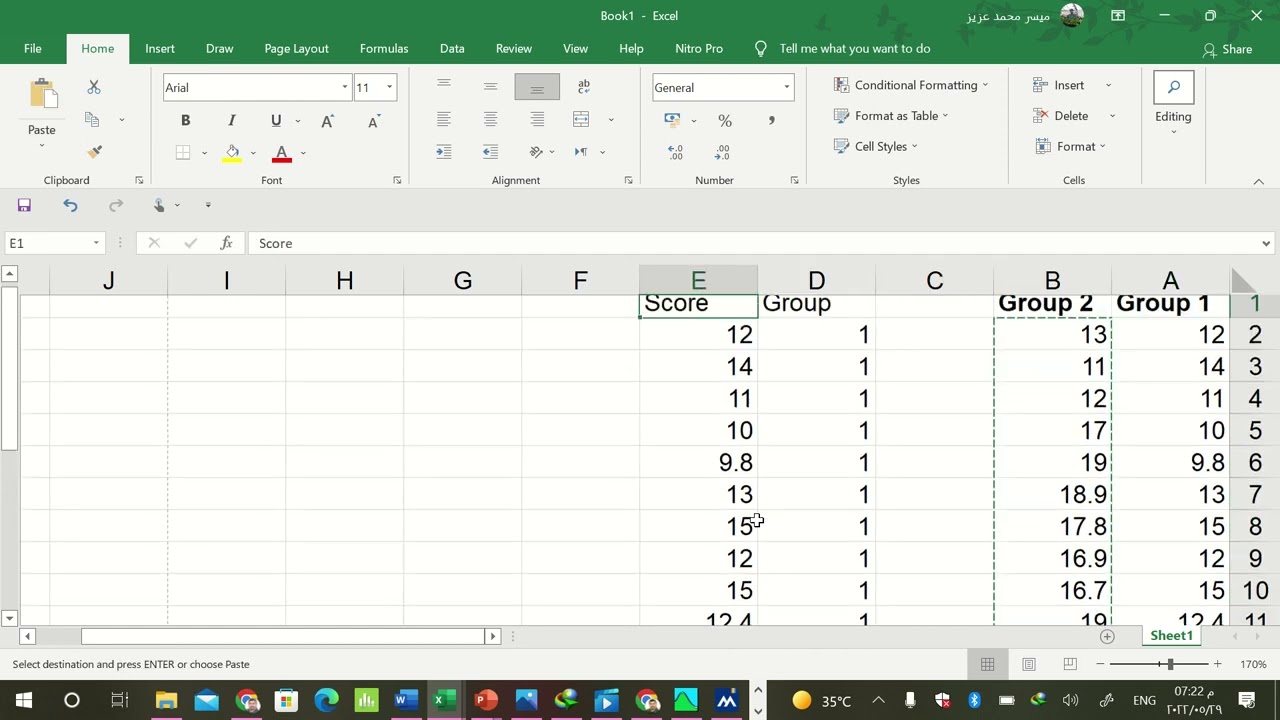Decrease font size with the small A button

pos(373,121)
